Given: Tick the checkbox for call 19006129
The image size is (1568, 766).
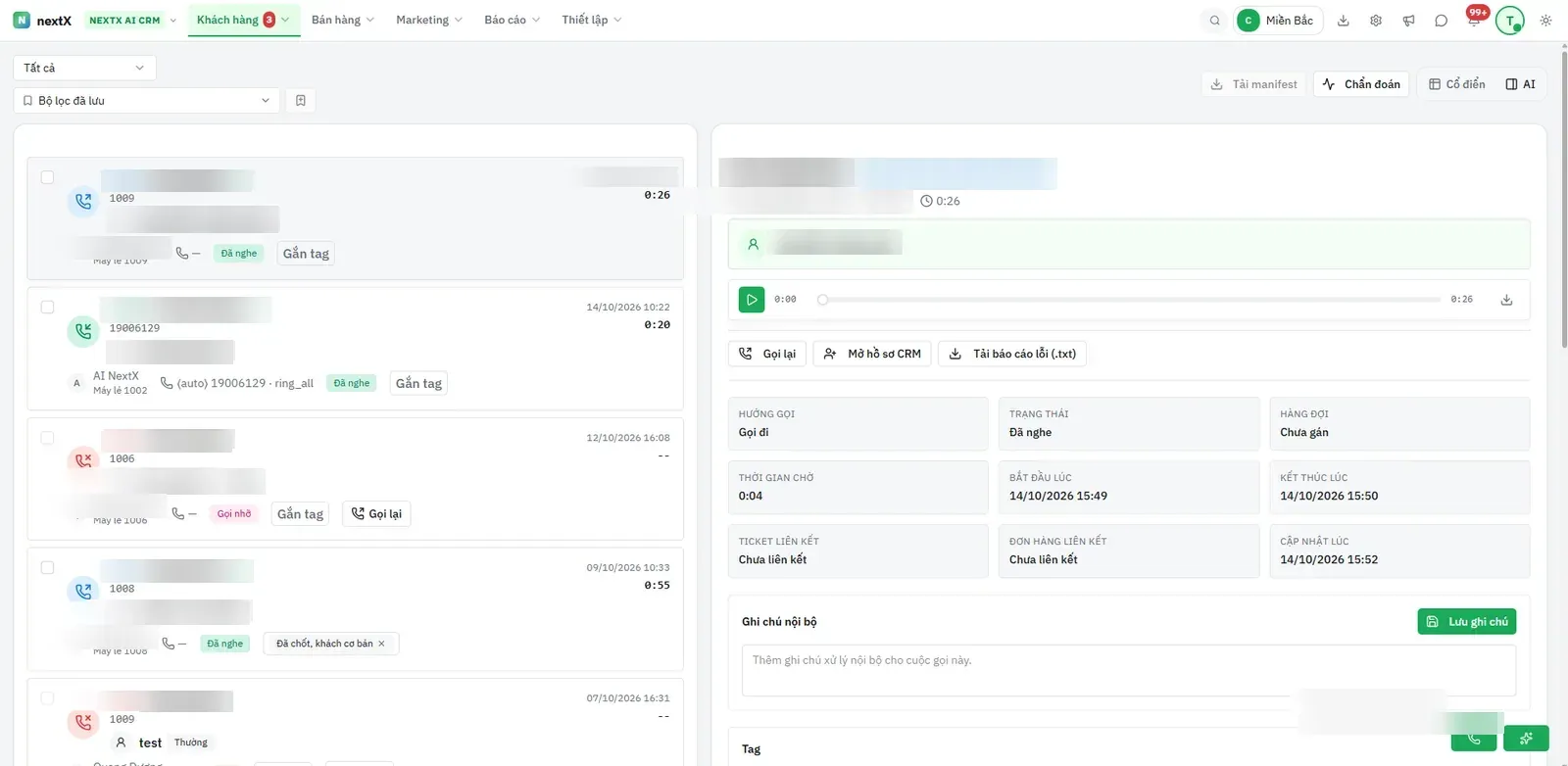Looking at the screenshot, I should (47, 307).
